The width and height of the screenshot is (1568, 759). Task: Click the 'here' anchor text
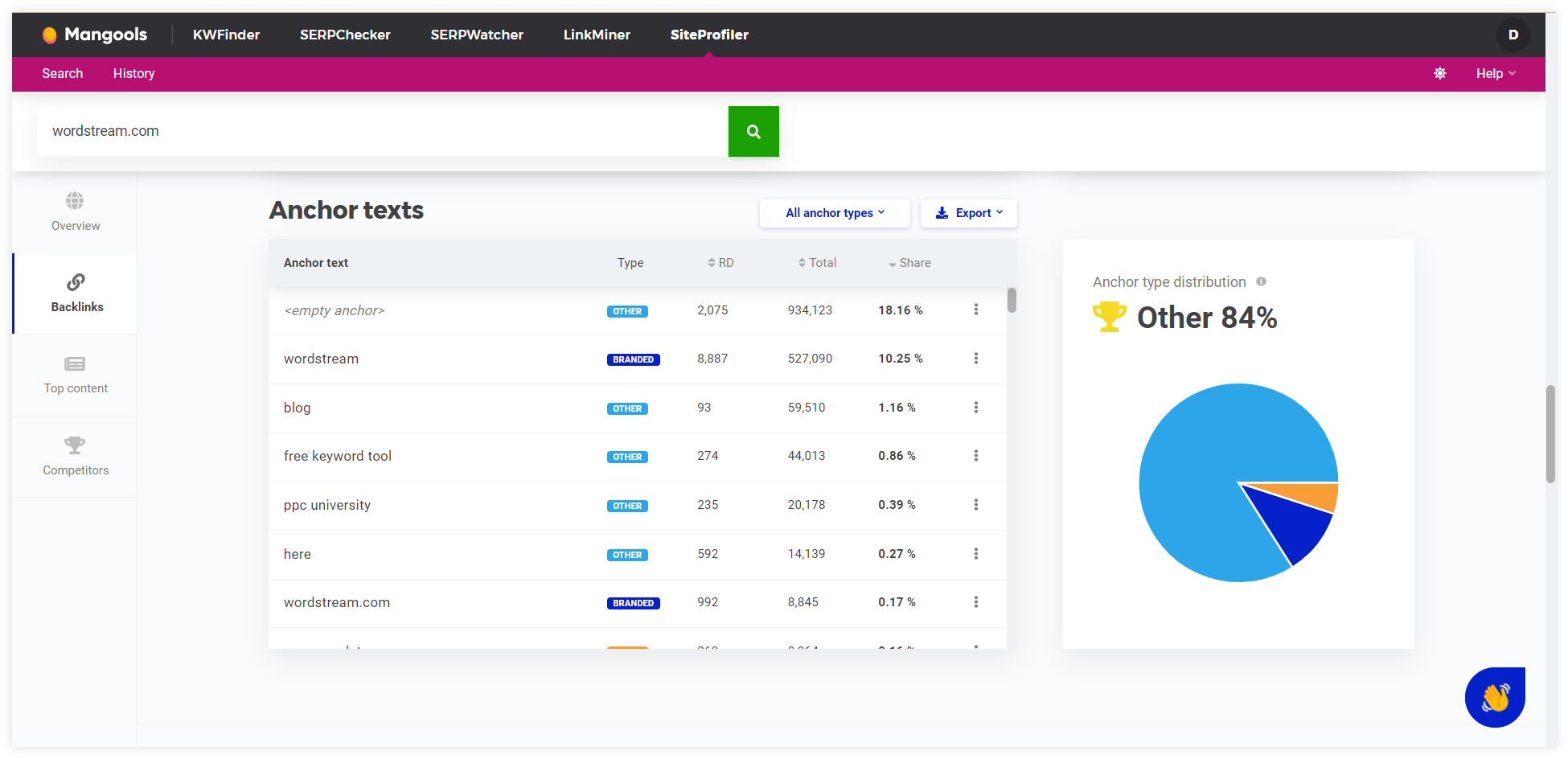pos(298,554)
